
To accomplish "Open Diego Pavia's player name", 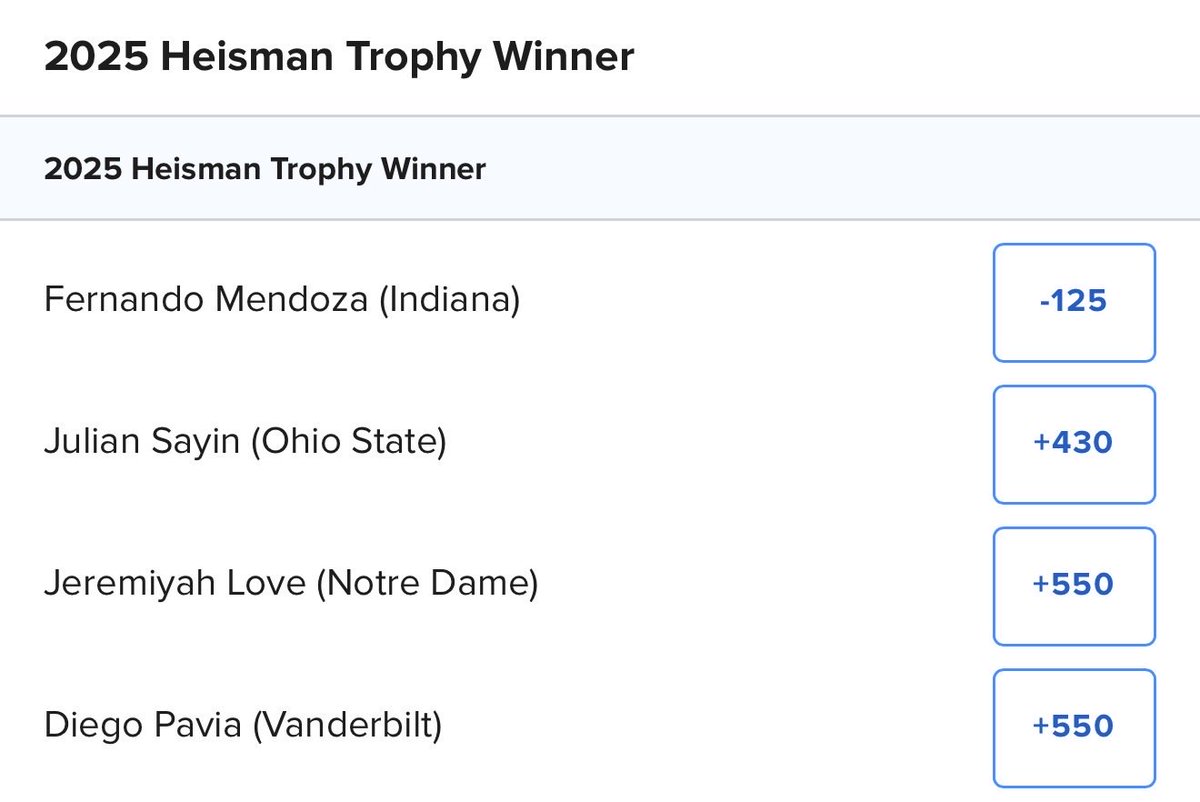I will 143,726.
